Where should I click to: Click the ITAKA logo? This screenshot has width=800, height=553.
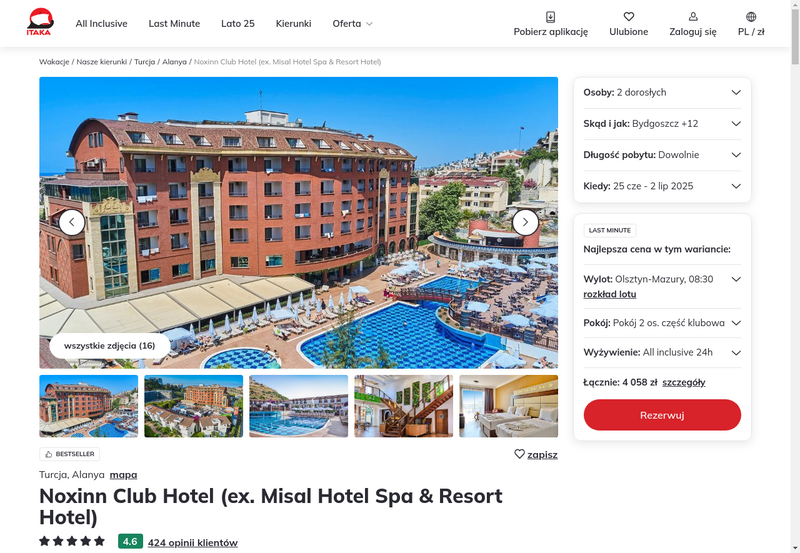[x=40, y=22]
